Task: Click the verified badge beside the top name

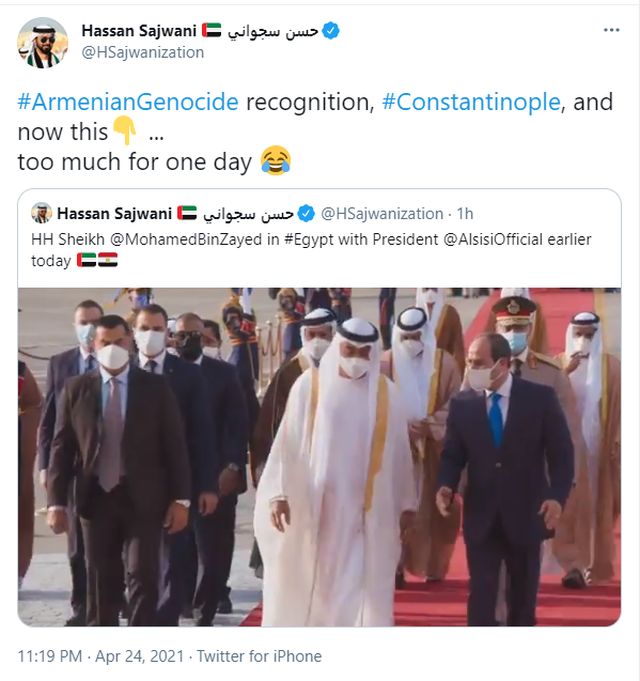Action: point(331,31)
